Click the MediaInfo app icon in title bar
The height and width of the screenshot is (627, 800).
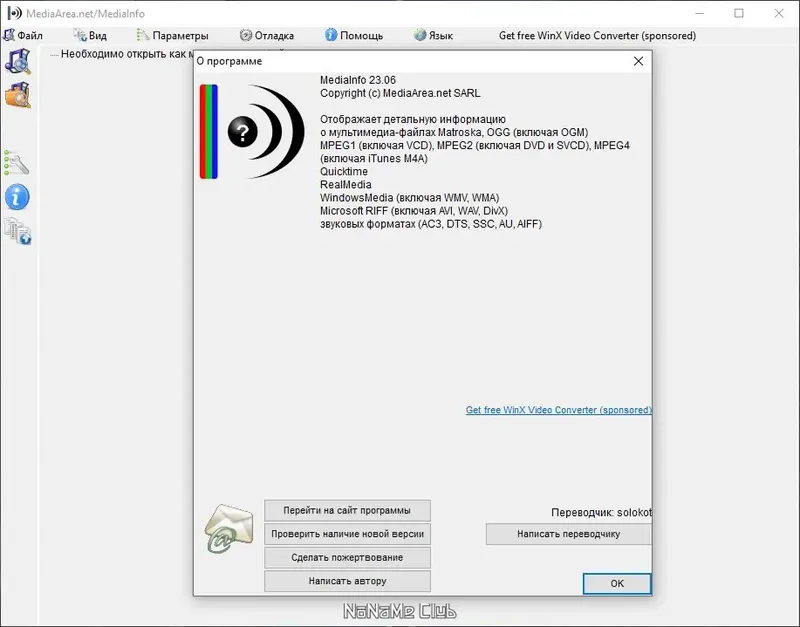tap(14, 13)
